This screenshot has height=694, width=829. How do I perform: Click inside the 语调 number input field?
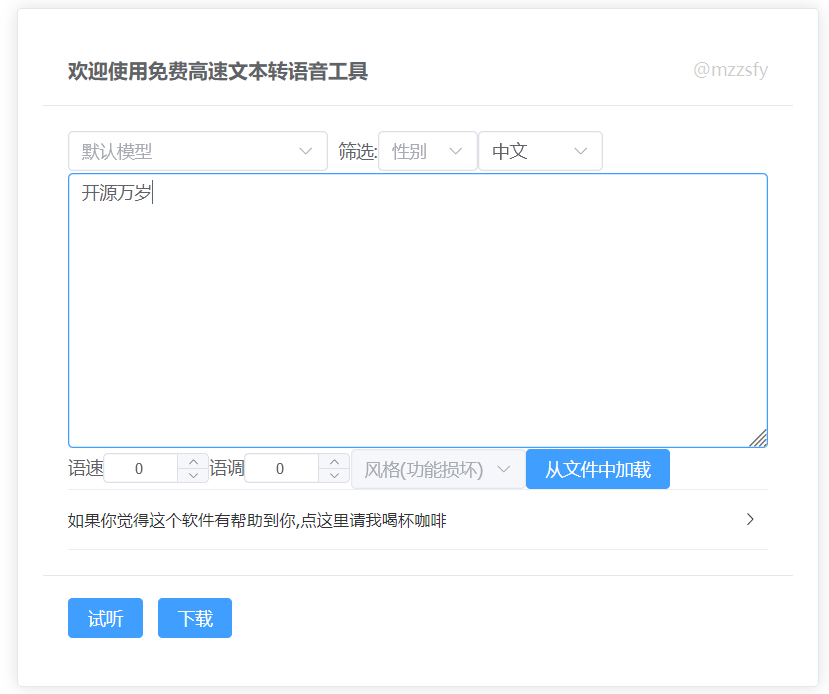[x=280, y=468]
